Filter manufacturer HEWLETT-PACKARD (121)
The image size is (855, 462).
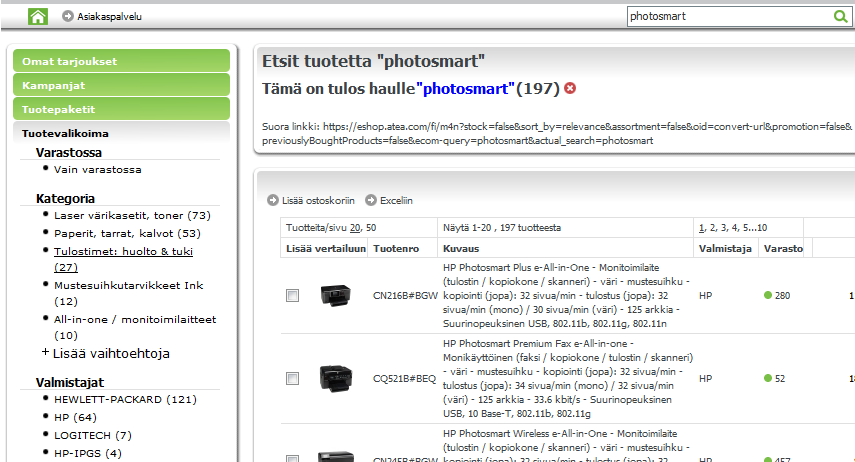[x=125, y=400]
